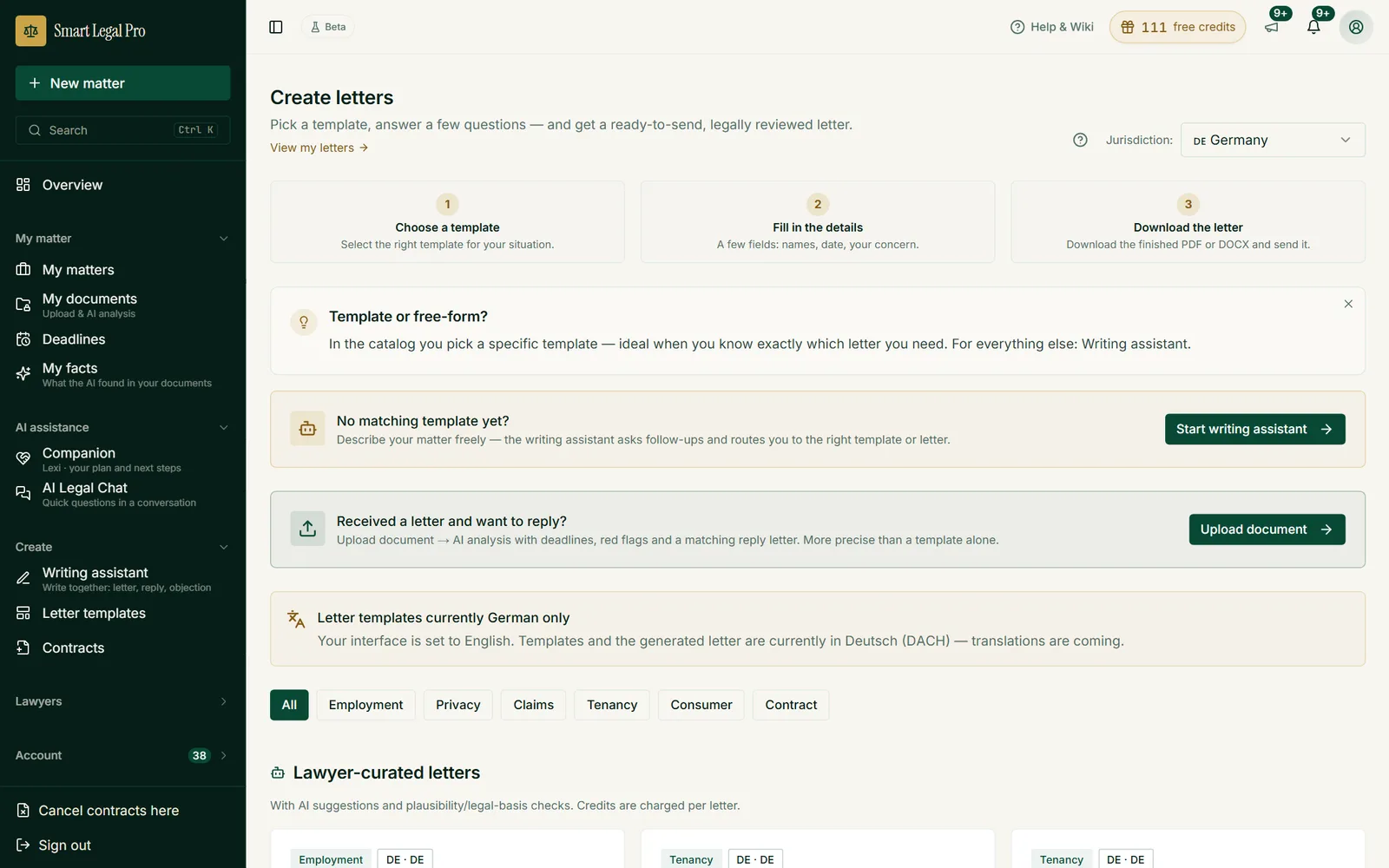This screenshot has width=1389, height=868.
Task: Open Writing assistant in the sidebar
Action: click(x=122, y=579)
